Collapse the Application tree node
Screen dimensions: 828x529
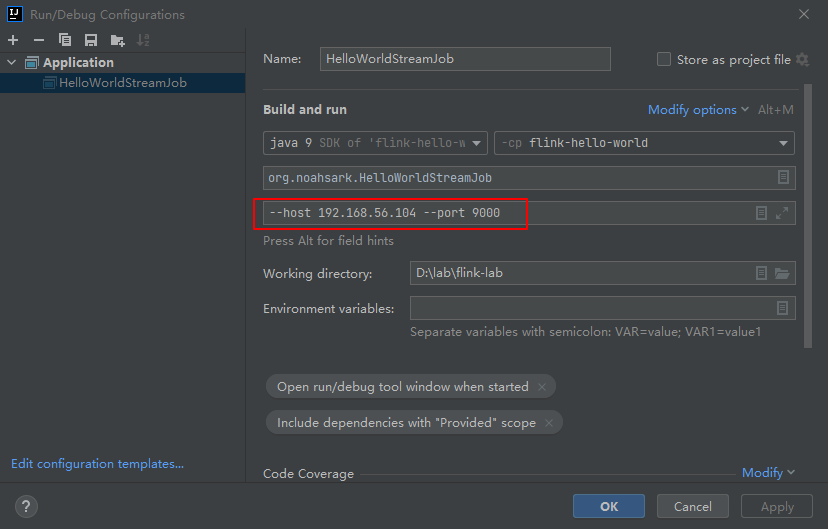[x=12, y=62]
